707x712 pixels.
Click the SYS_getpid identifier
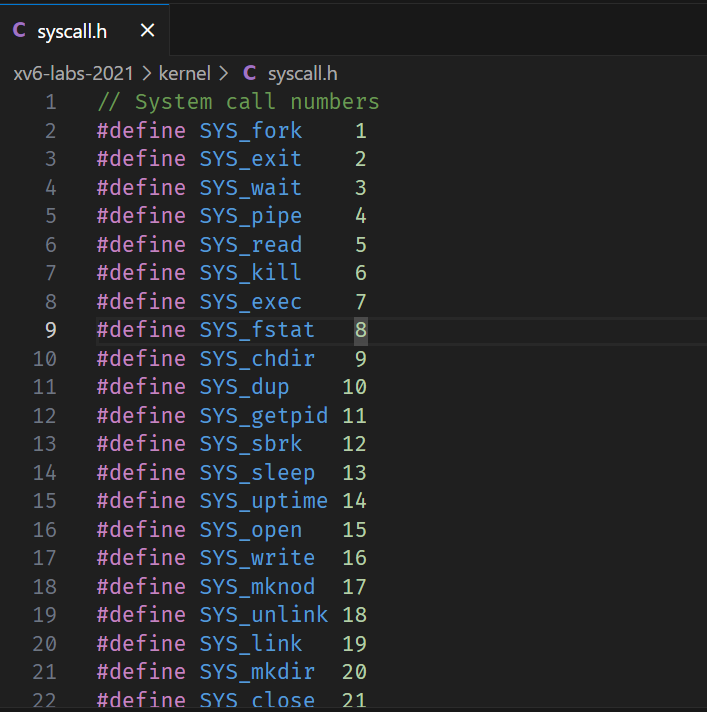[264, 415]
